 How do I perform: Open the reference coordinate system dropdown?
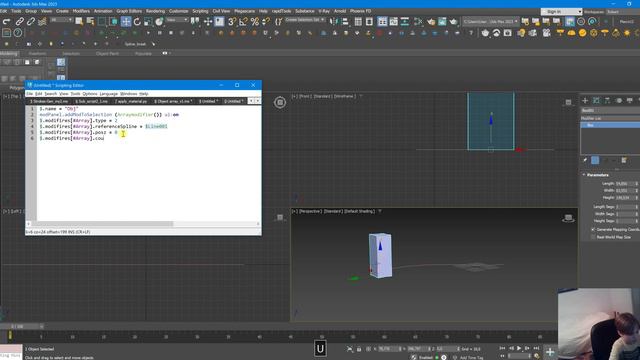click(x=177, y=20)
